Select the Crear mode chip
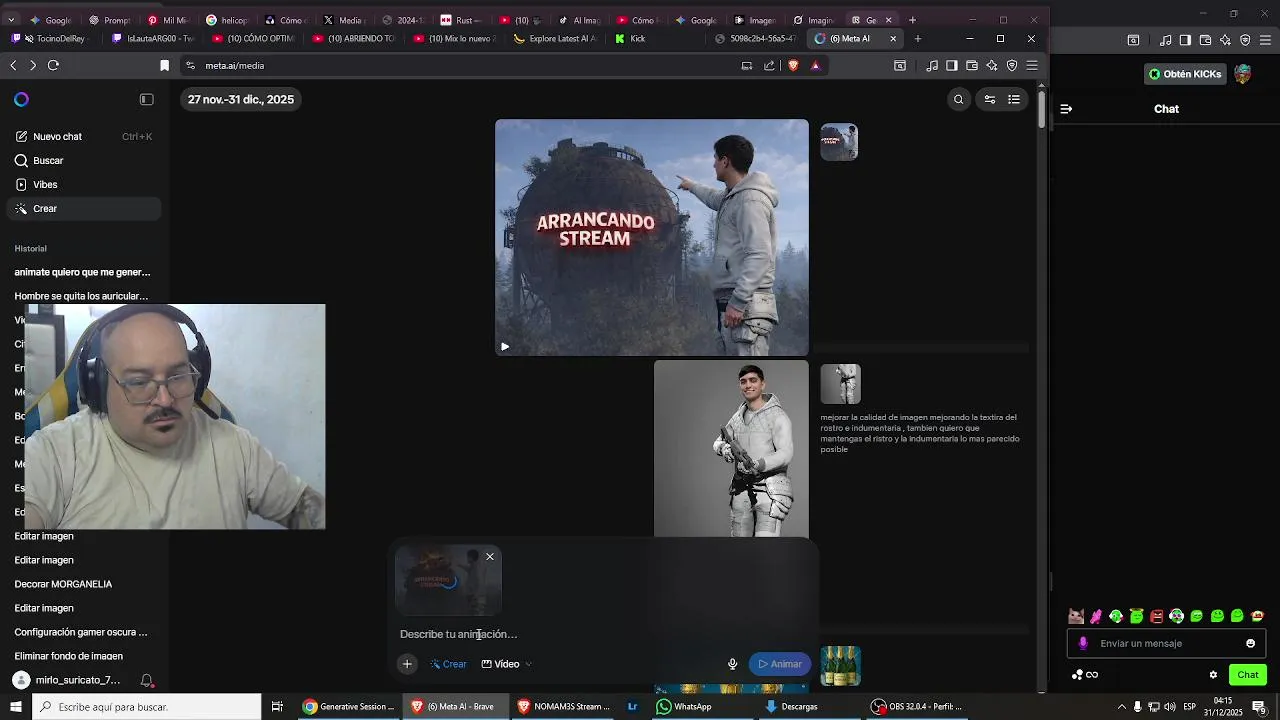This screenshot has height=720, width=1280. click(x=448, y=664)
